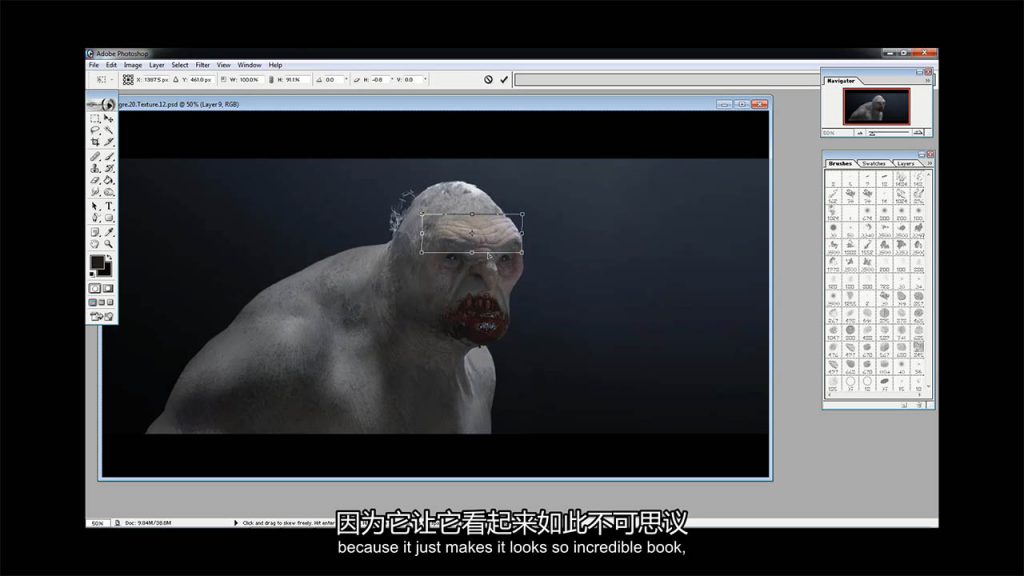Switch to the Layers tab
The image size is (1024, 576).
[x=906, y=163]
